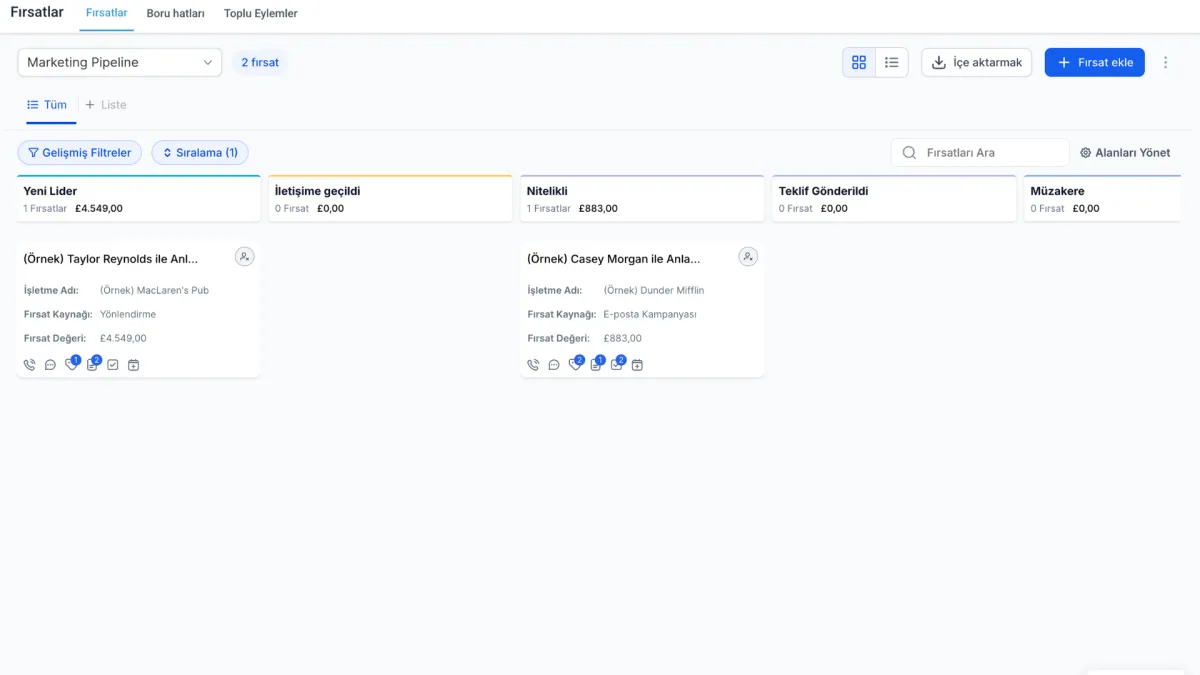The image size is (1200, 675).
Task: Click the Nitelikli stage header
Action: tap(643, 199)
